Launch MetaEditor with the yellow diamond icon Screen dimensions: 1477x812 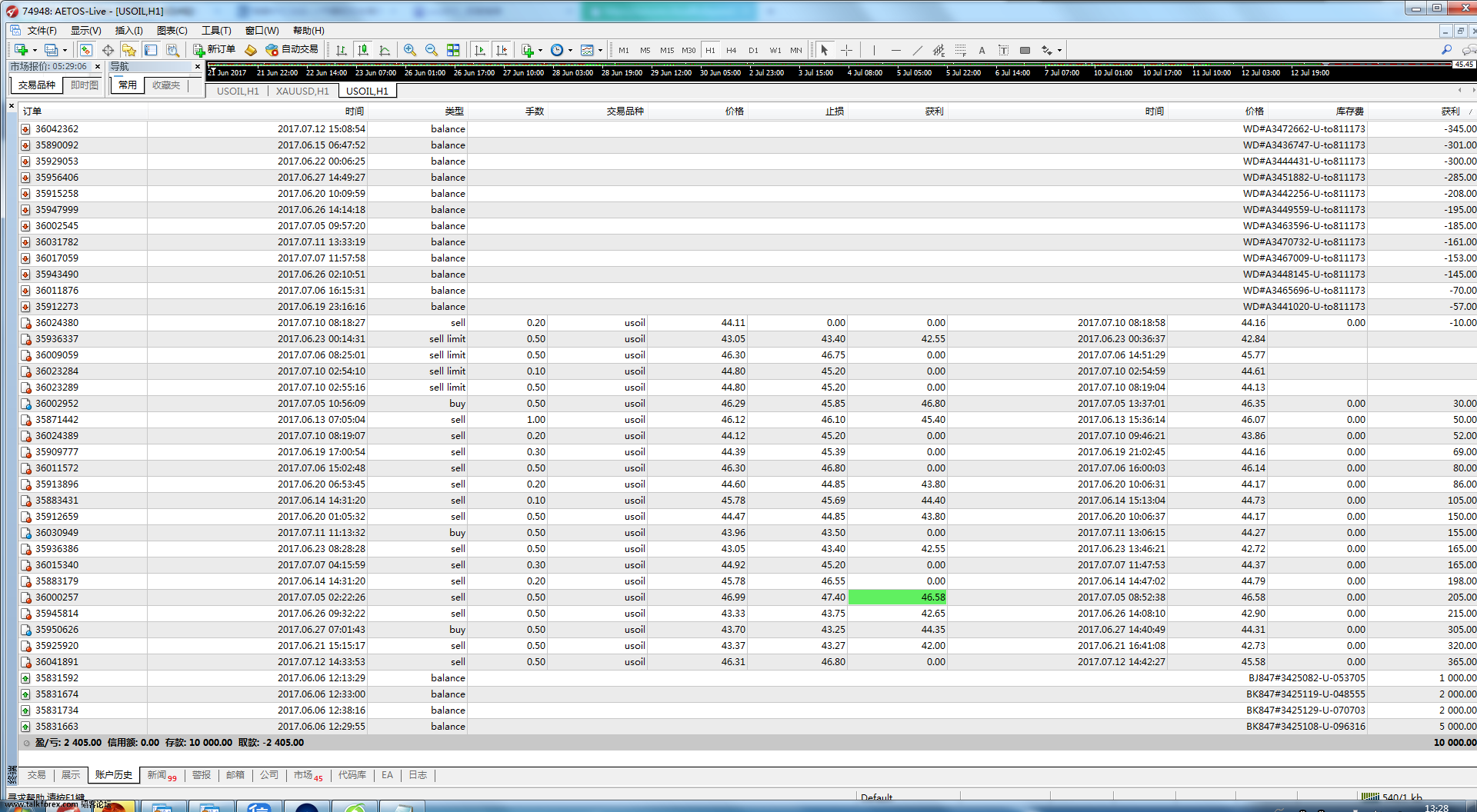click(x=251, y=50)
